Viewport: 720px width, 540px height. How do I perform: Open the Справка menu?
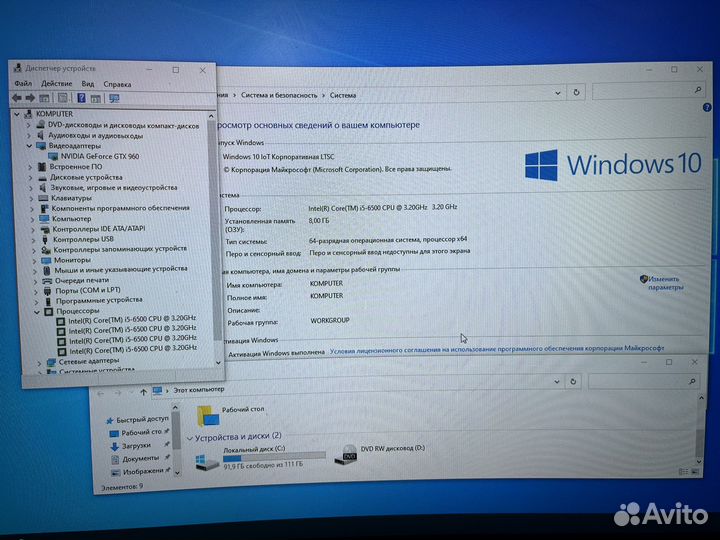click(x=117, y=84)
